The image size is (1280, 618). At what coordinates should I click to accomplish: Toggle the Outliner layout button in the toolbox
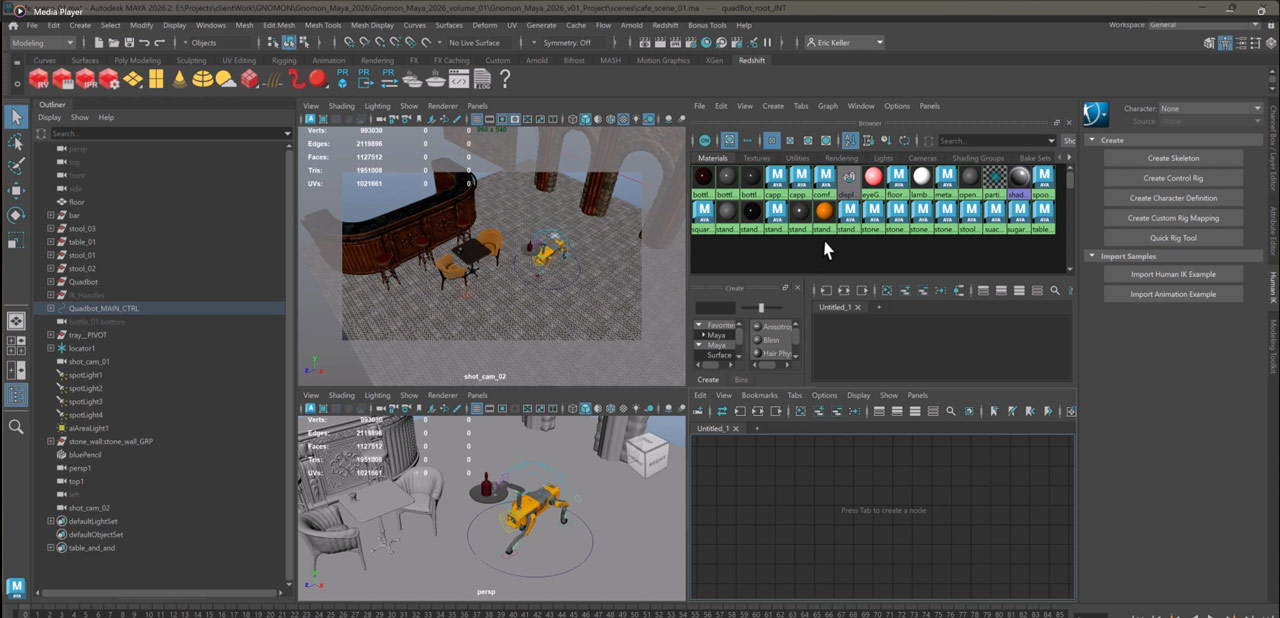[16, 395]
